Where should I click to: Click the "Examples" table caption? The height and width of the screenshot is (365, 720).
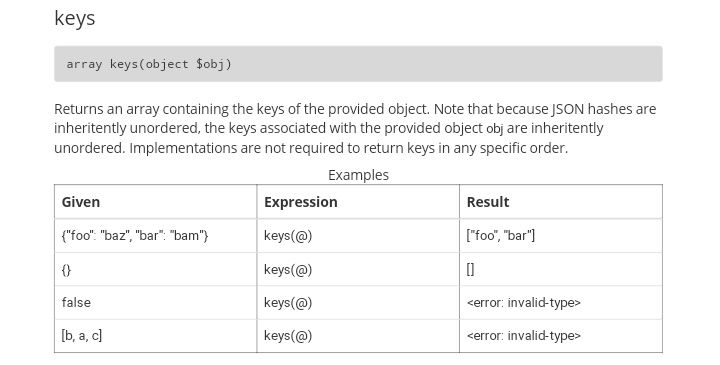(358, 175)
